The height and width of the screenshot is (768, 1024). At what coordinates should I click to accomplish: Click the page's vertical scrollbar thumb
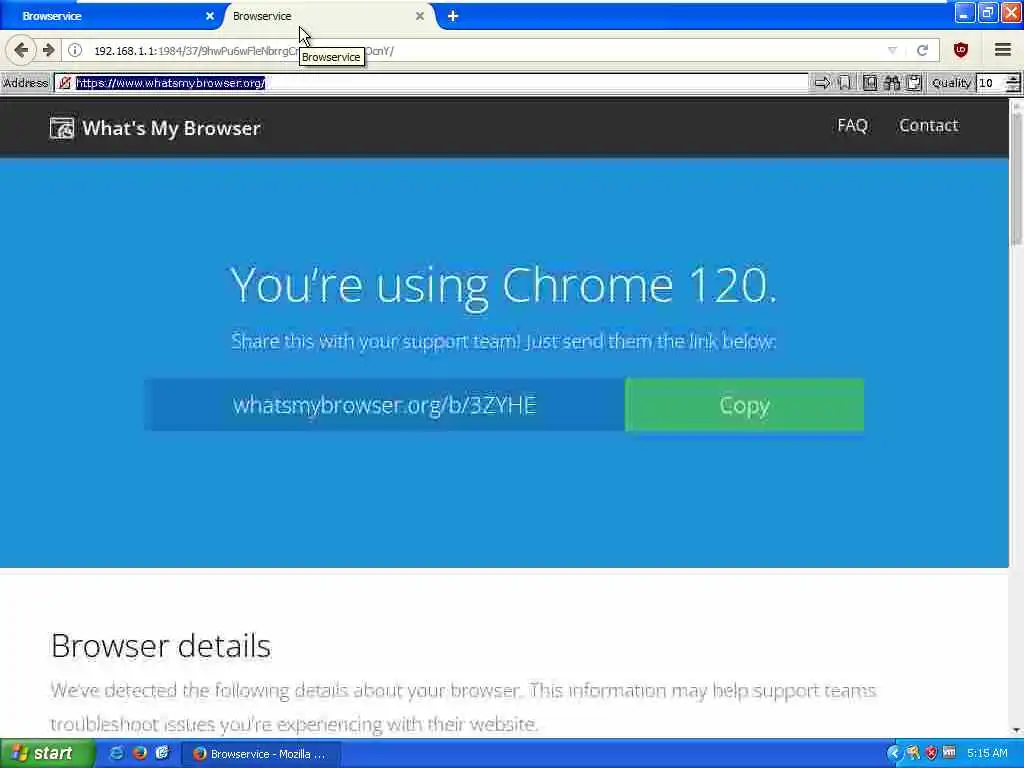pos(1016,180)
